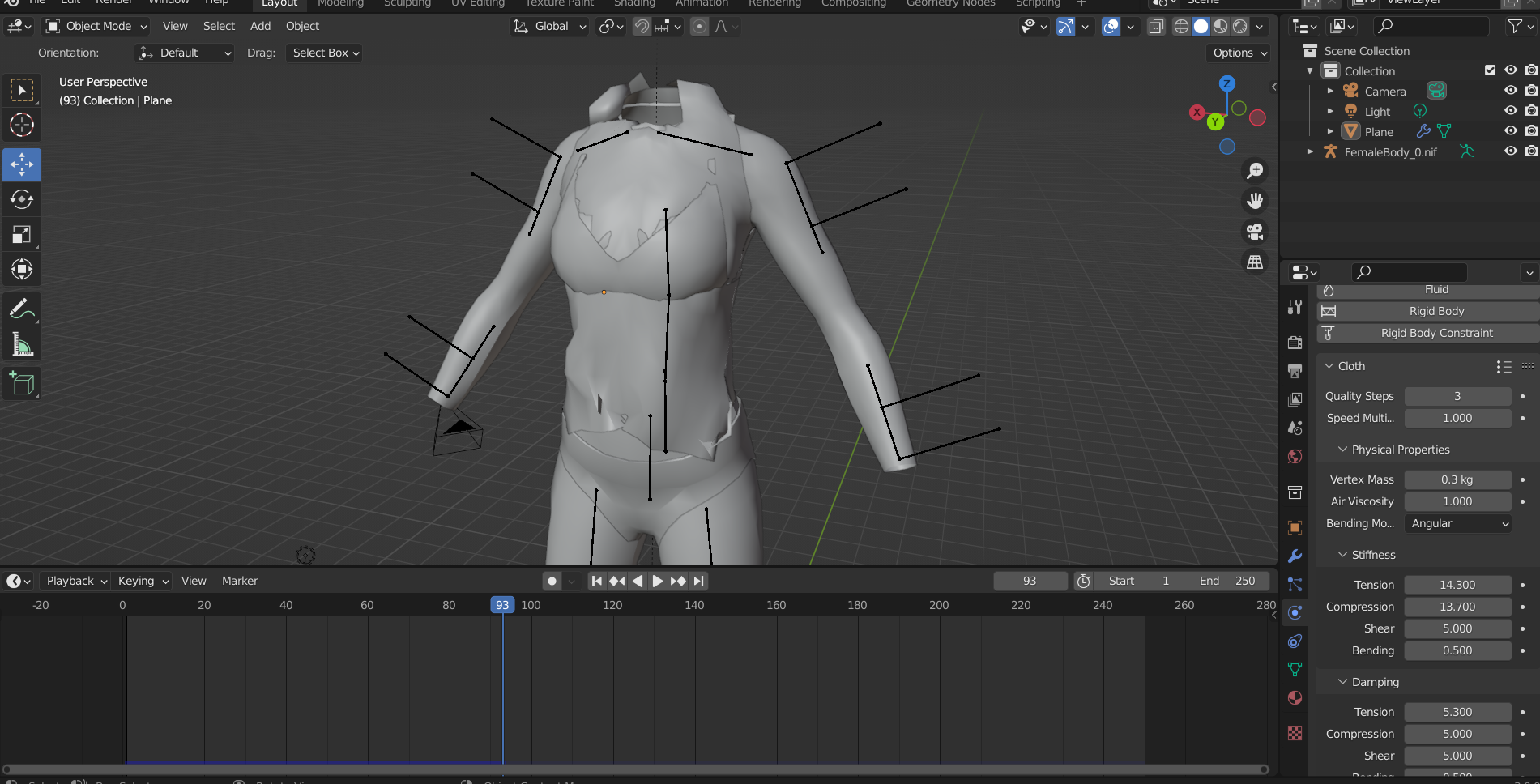The height and width of the screenshot is (784, 1540).
Task: Expand the Camera item in outliner
Action: [x=1330, y=91]
